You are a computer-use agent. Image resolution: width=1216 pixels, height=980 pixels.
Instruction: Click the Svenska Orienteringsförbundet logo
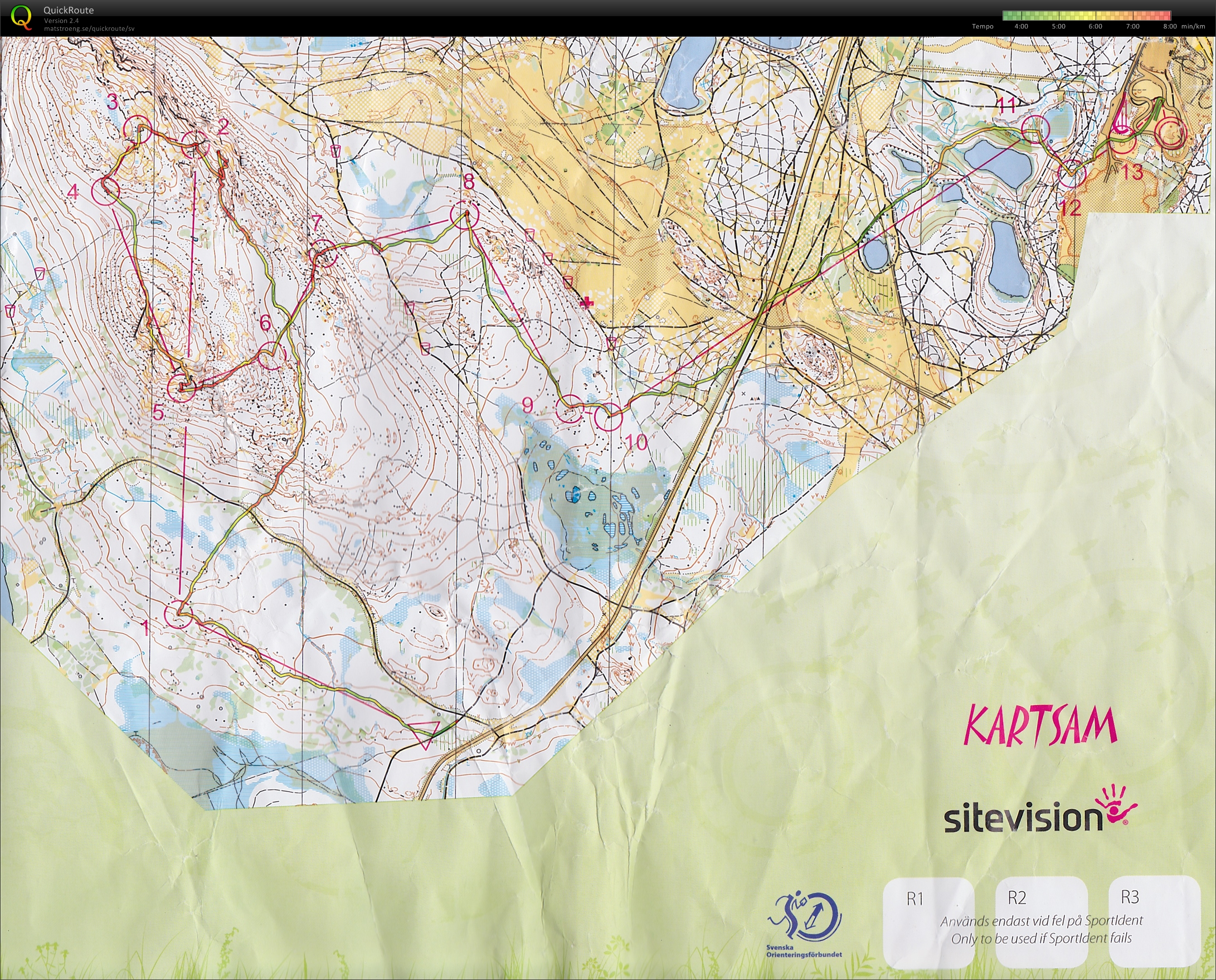pyautogui.click(x=804, y=924)
